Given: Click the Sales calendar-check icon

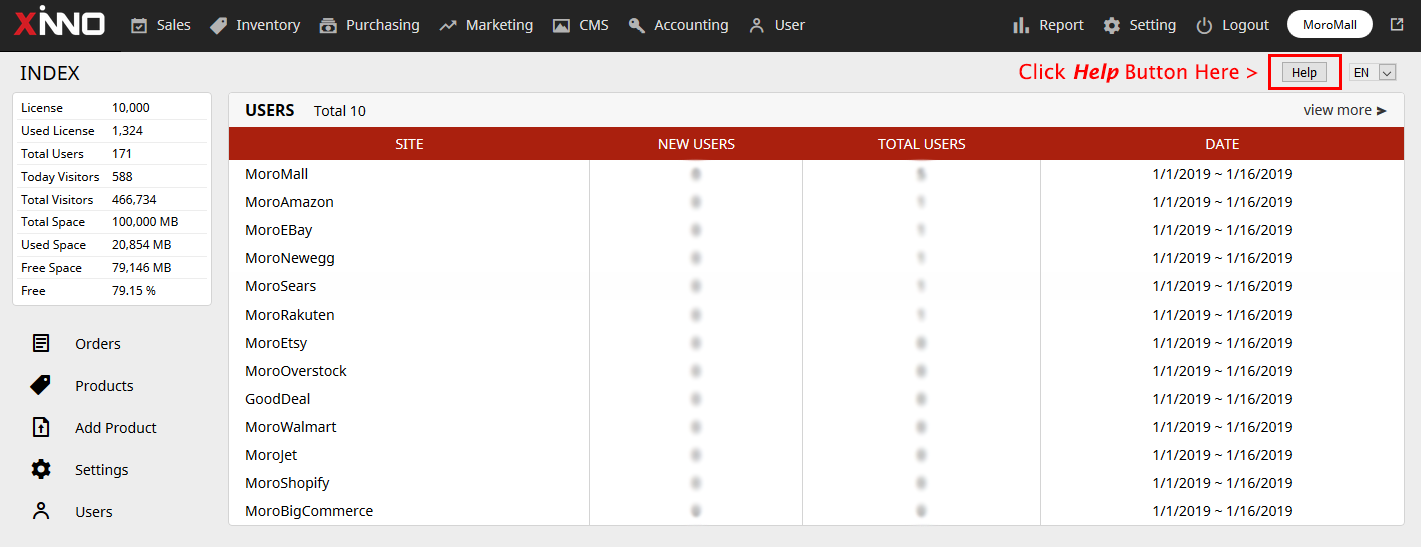Looking at the screenshot, I should coord(139,25).
